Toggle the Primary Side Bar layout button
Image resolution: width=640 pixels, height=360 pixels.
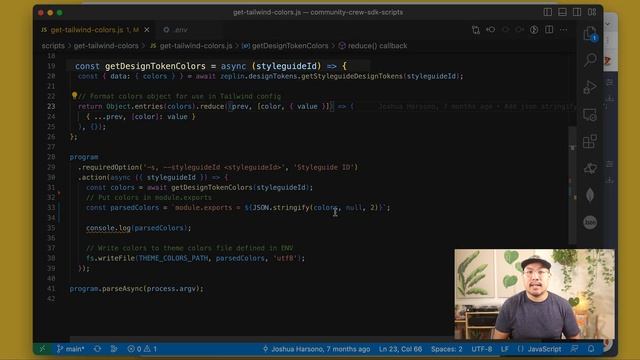coord(548,12)
